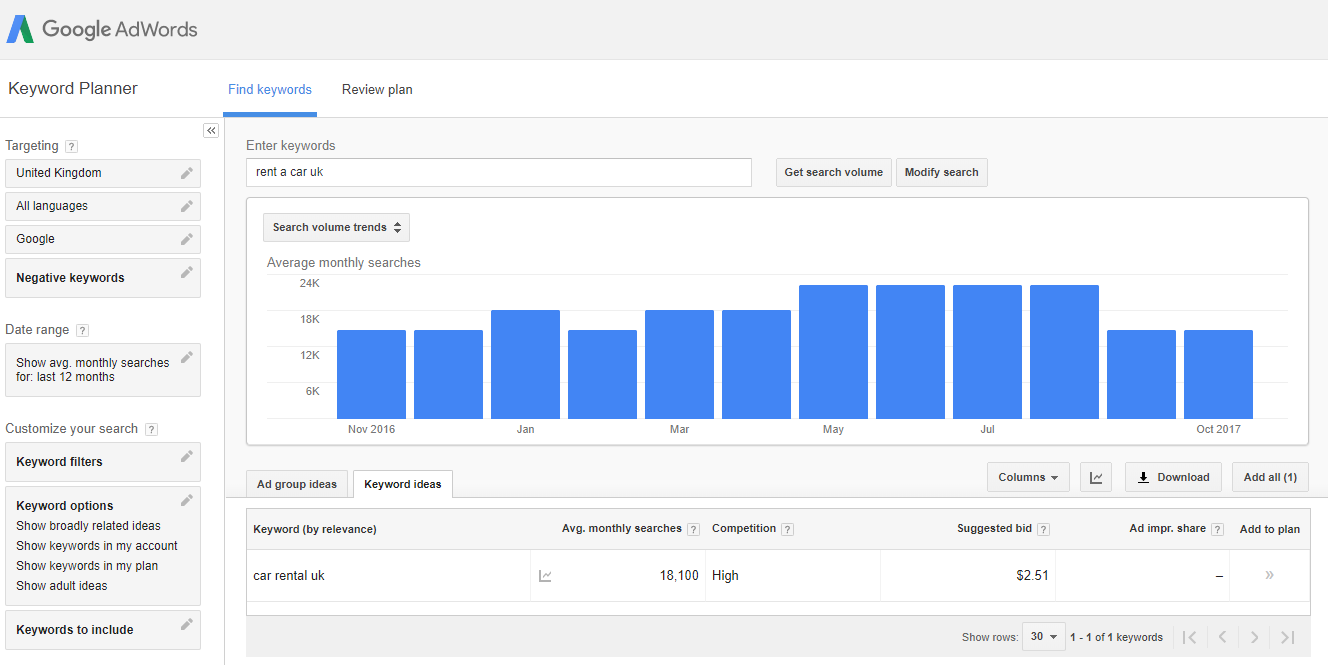The width and height of the screenshot is (1328, 665).
Task: Go to next page of keywords
Action: click(x=1255, y=637)
